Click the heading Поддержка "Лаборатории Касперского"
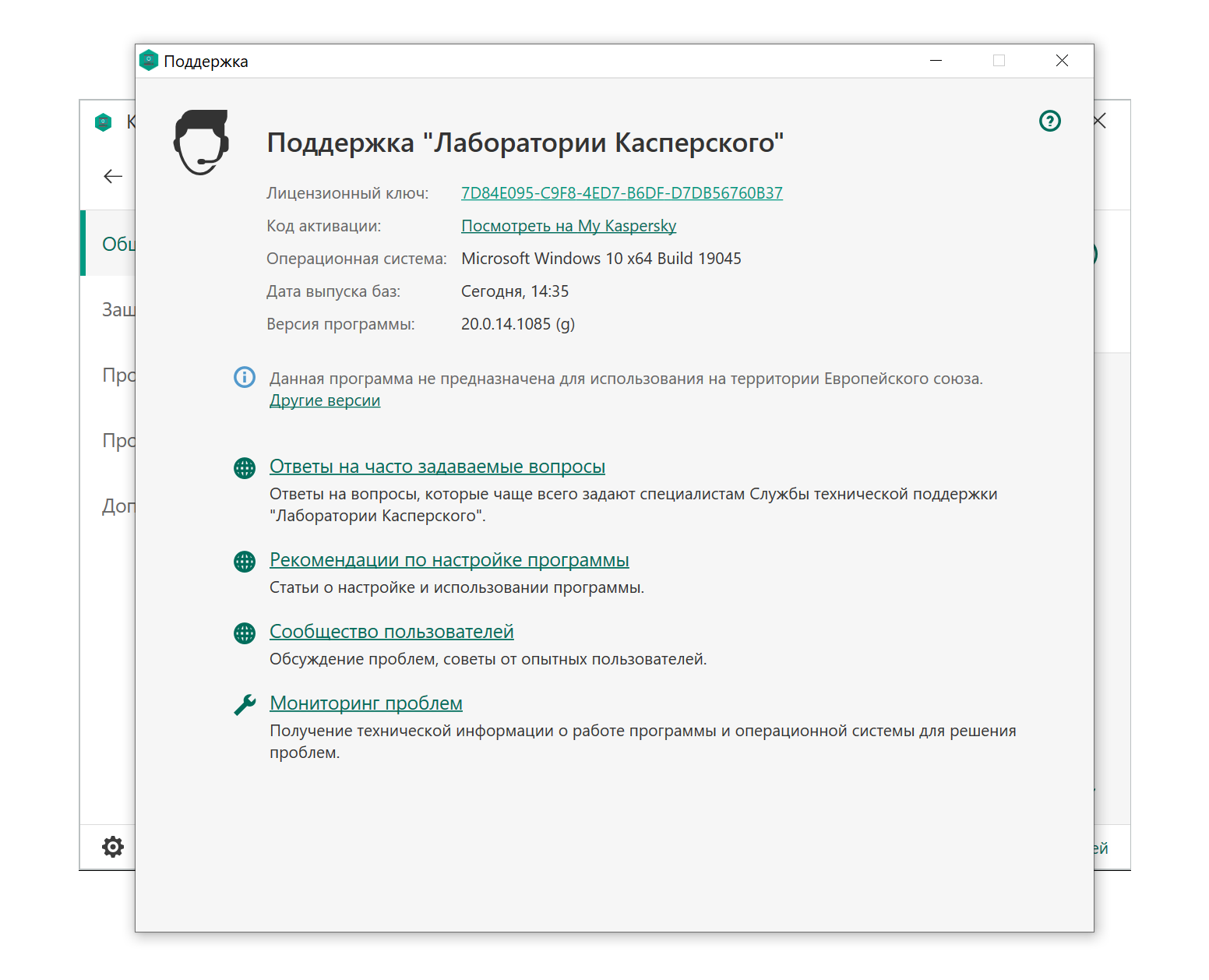 (x=525, y=143)
